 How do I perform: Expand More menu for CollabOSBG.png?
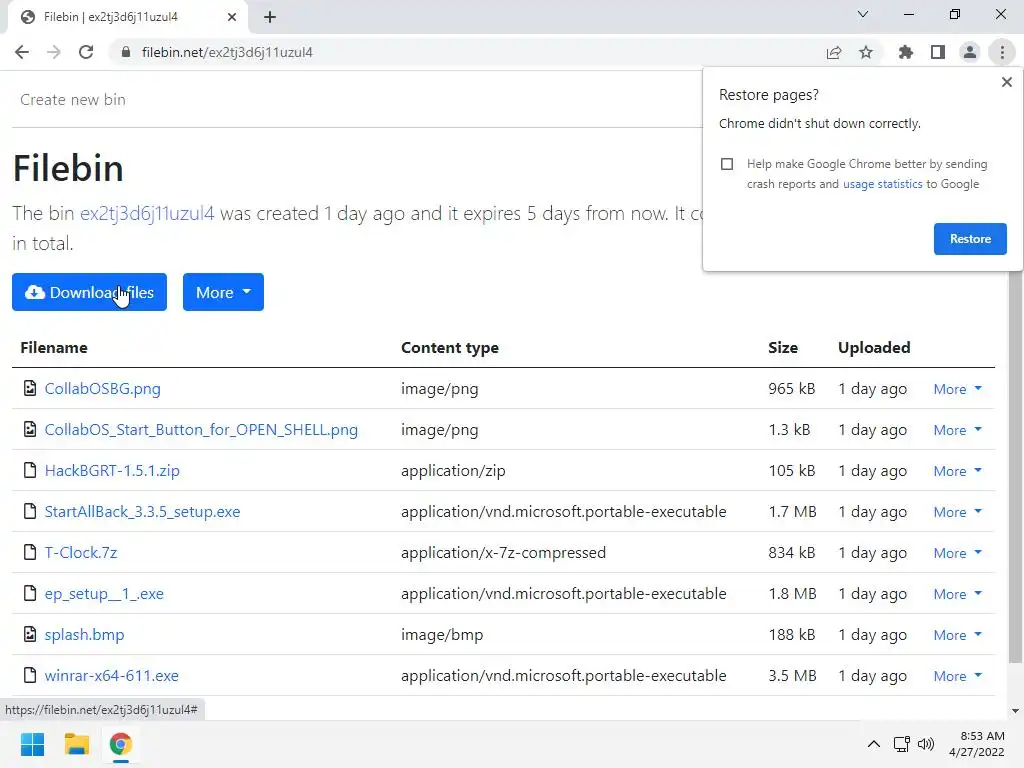click(957, 389)
